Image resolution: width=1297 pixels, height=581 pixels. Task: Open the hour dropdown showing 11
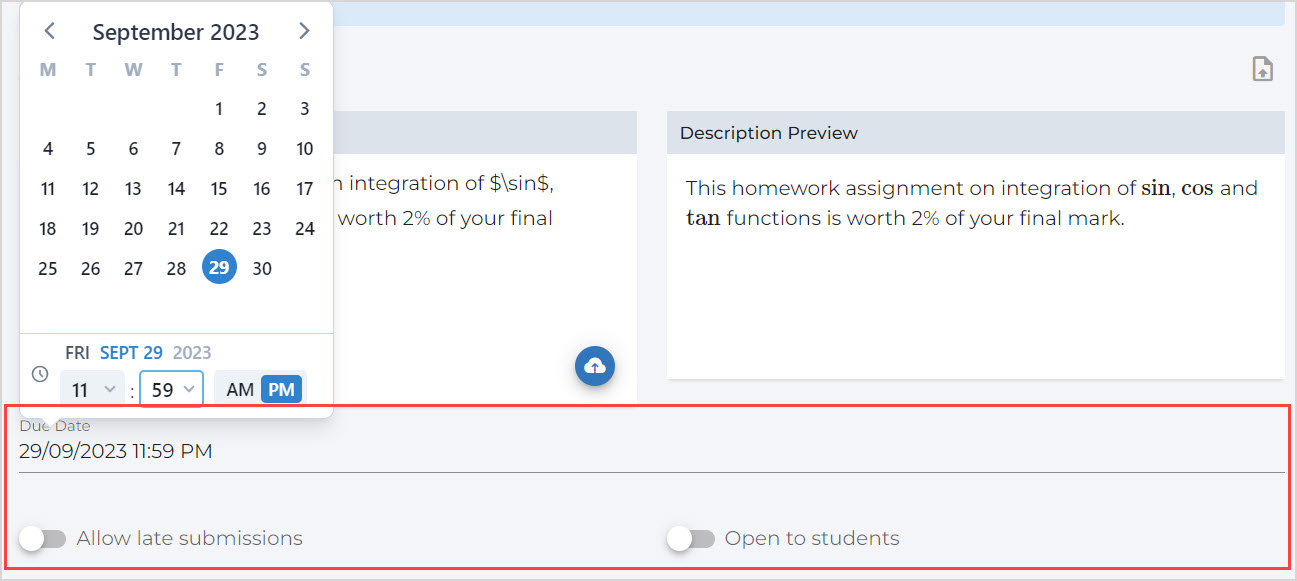[x=93, y=390]
